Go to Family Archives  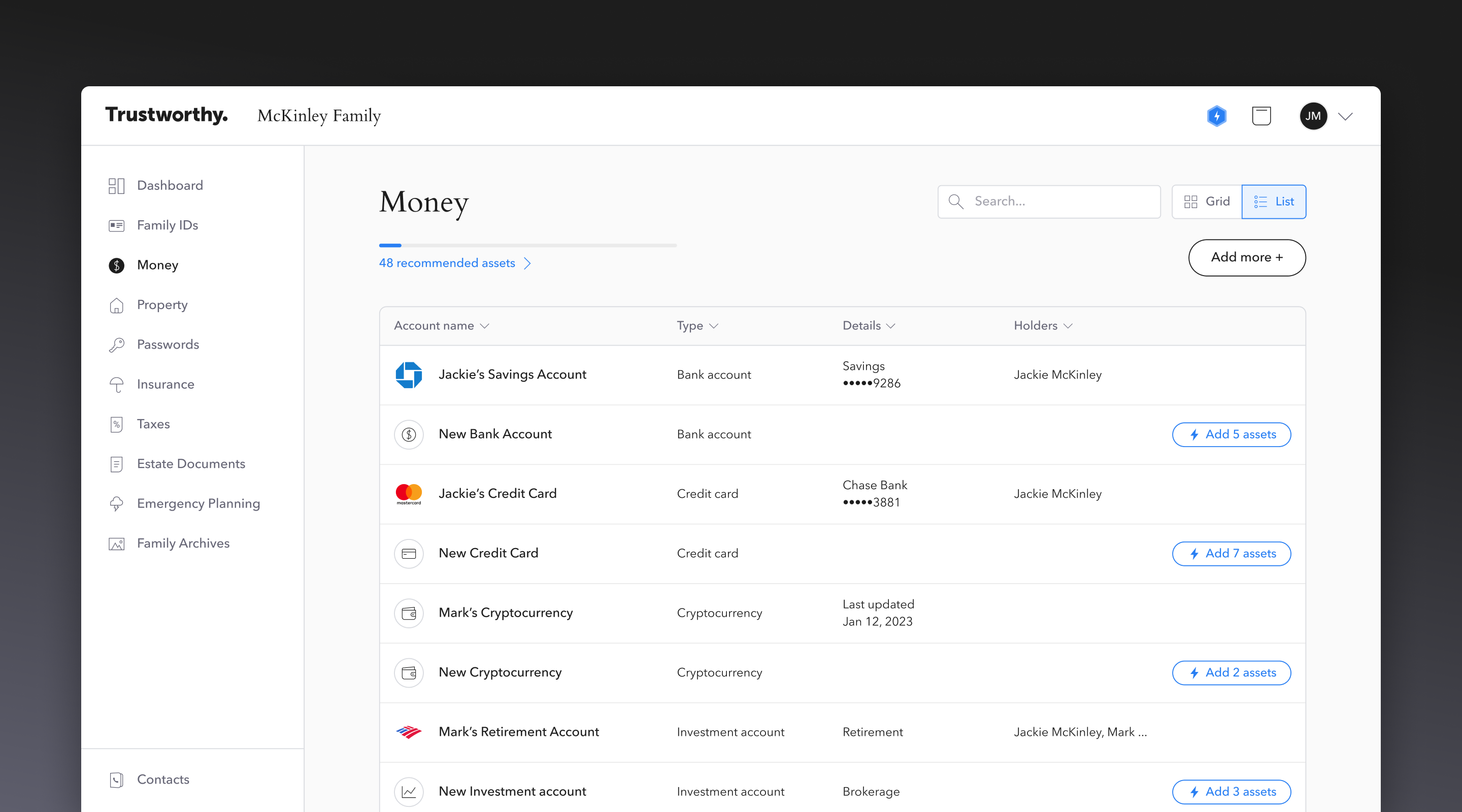point(183,543)
